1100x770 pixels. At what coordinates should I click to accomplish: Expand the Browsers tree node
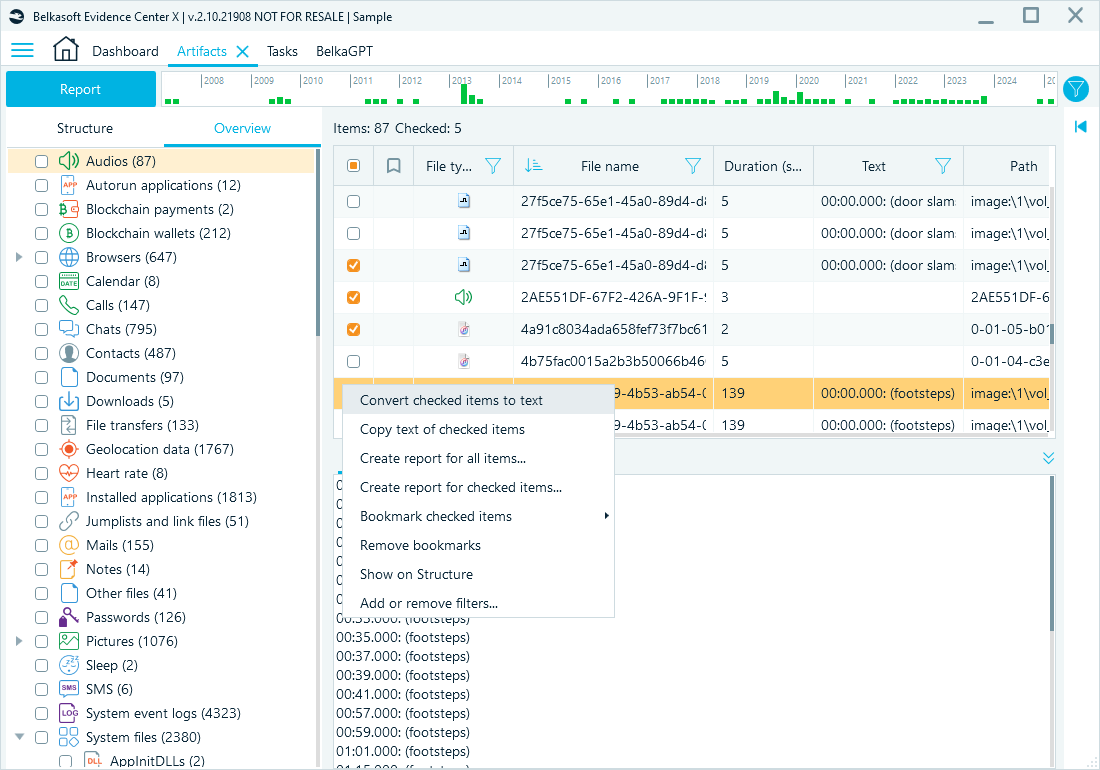pos(18,257)
